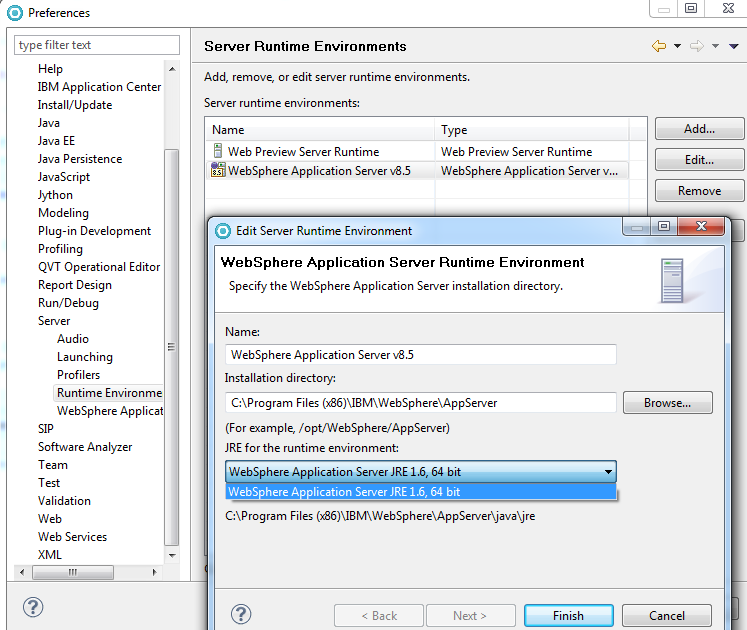Select Launching under Server
Screen dimensions: 747x630
(85, 357)
